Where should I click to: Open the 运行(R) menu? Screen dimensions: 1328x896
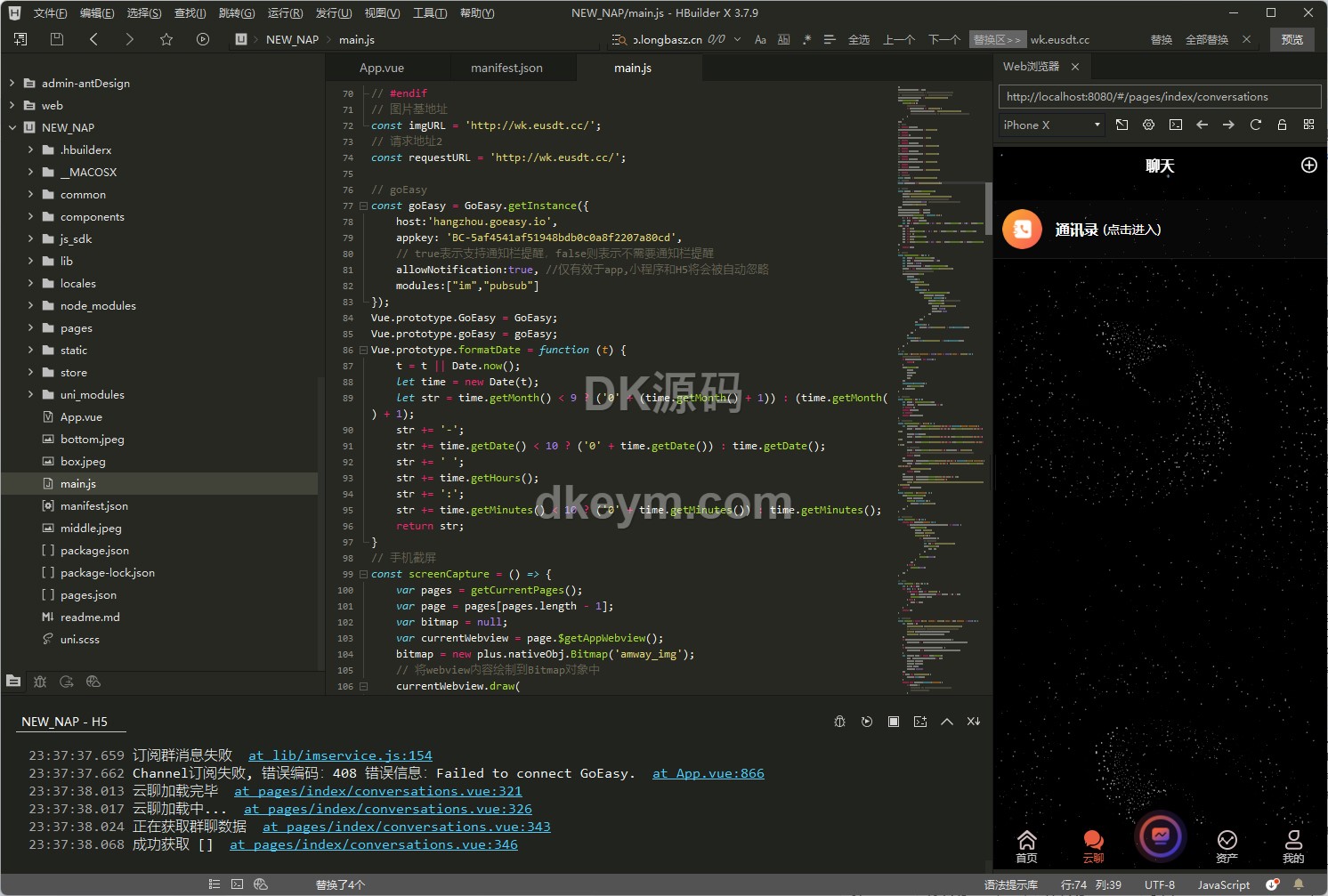285,12
